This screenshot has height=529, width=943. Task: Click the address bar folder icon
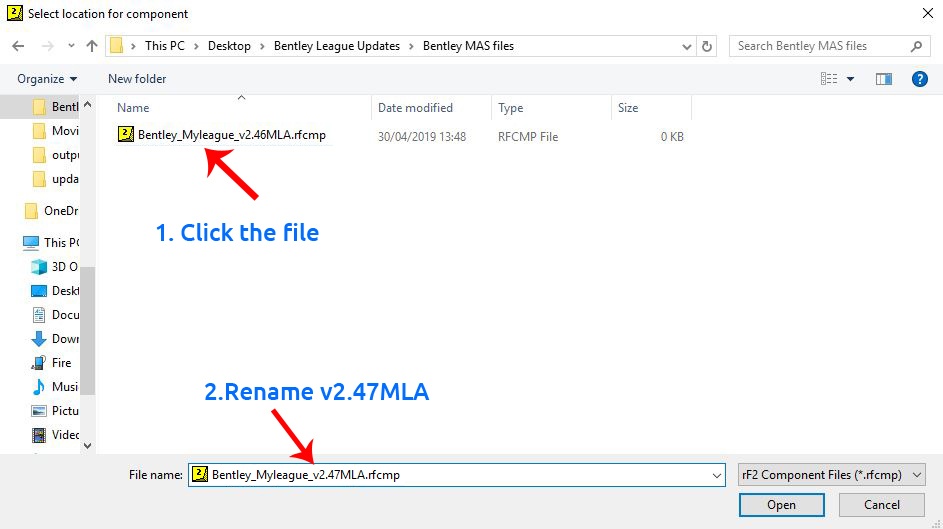click(117, 46)
